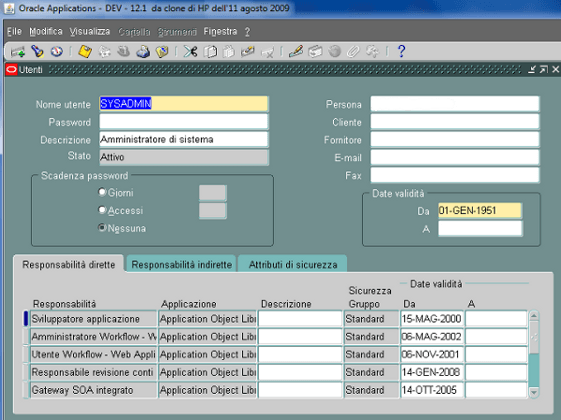The width and height of the screenshot is (561, 420).
Task: Save using the yellow floppy disk icon
Action: click(85, 52)
